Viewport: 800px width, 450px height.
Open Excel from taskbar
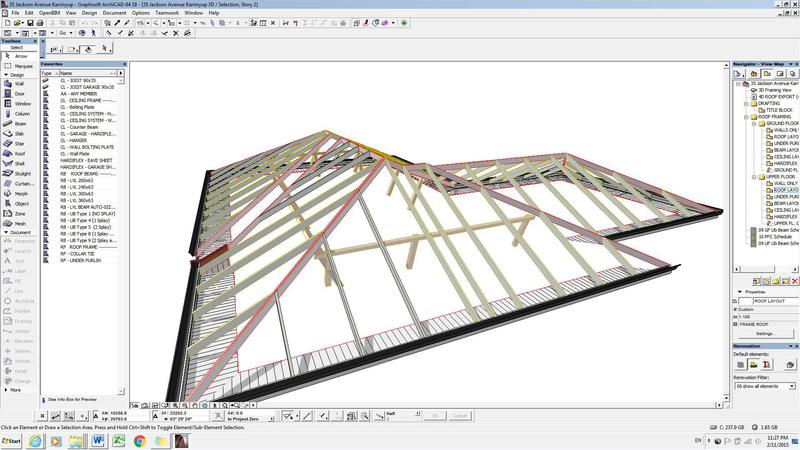[x=119, y=441]
